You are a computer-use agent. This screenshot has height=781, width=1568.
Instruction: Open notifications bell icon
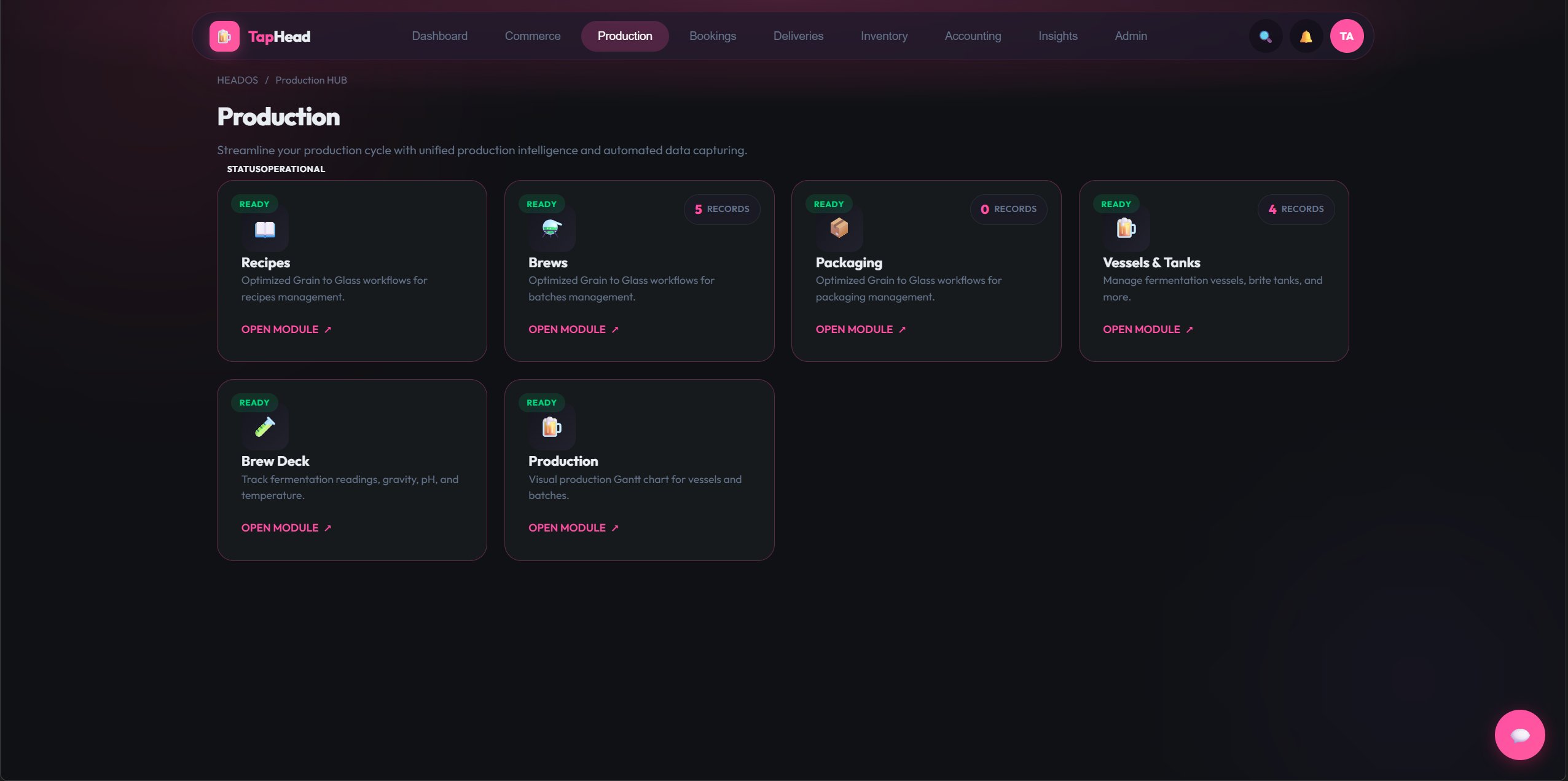tap(1306, 36)
